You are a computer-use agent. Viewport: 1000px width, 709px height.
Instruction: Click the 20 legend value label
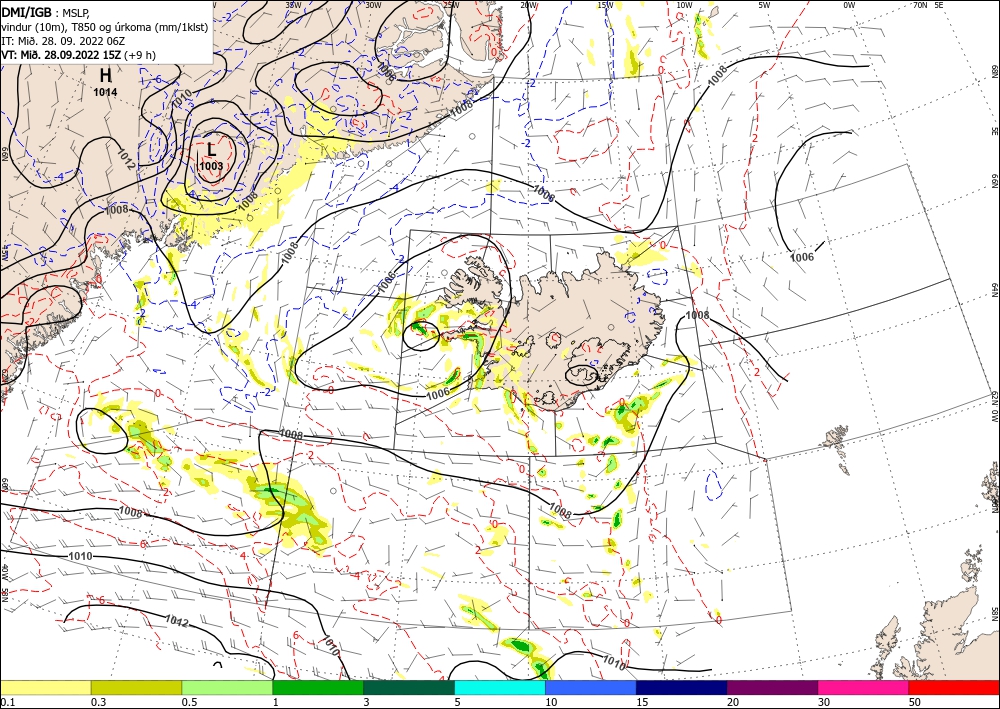click(x=733, y=702)
